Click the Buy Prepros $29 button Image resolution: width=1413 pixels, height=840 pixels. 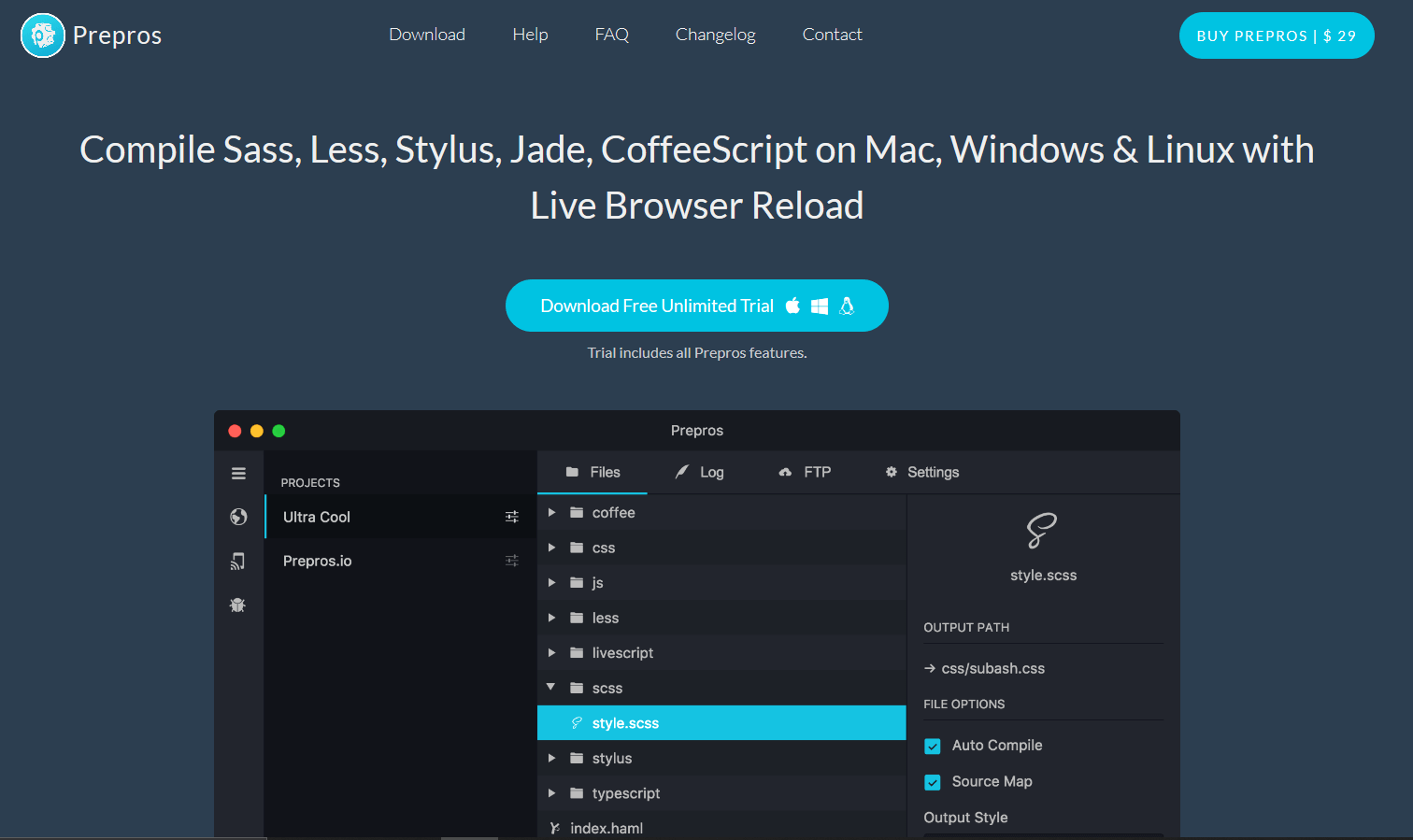1276,36
